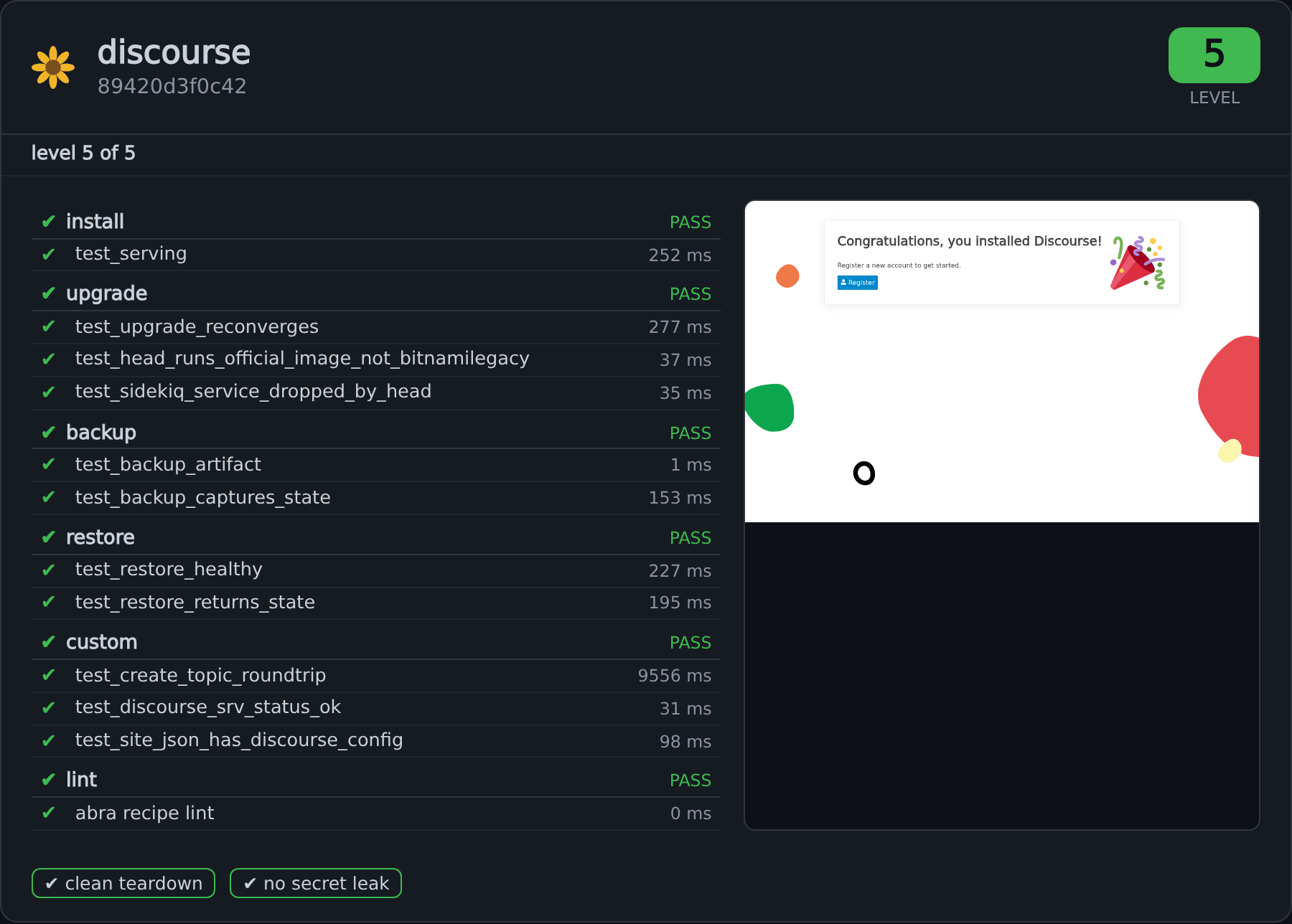Click 'Congratulations, you installed Discourse!' headline
The height and width of the screenshot is (924, 1292).
pyautogui.click(x=969, y=241)
